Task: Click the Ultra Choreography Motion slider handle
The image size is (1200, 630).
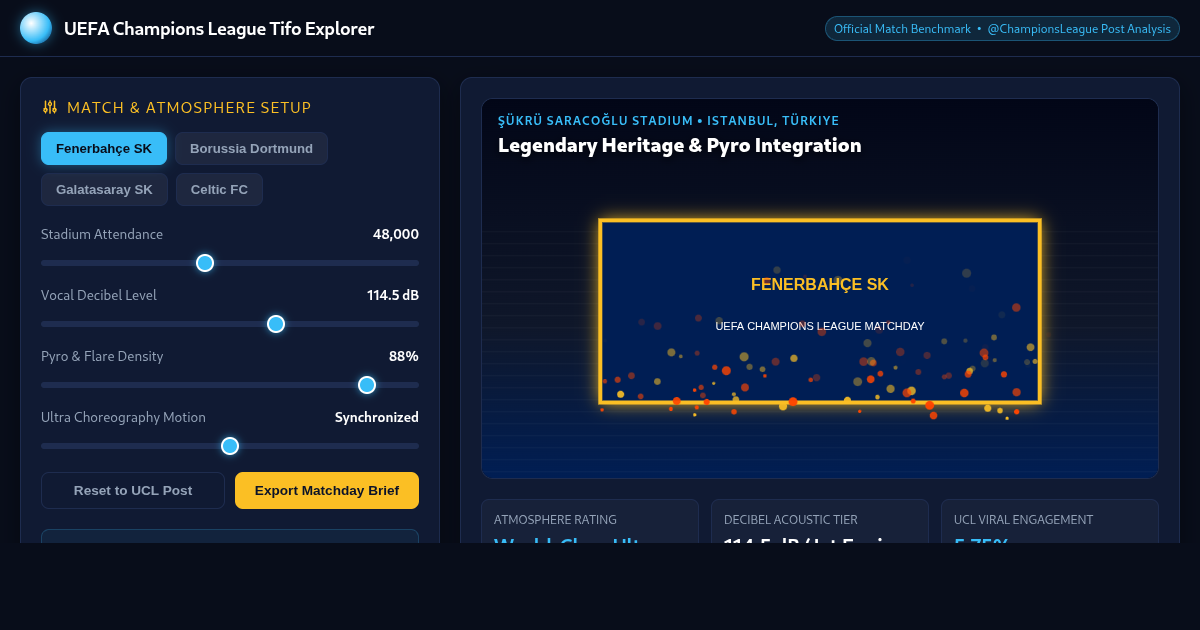Action: pyautogui.click(x=230, y=446)
